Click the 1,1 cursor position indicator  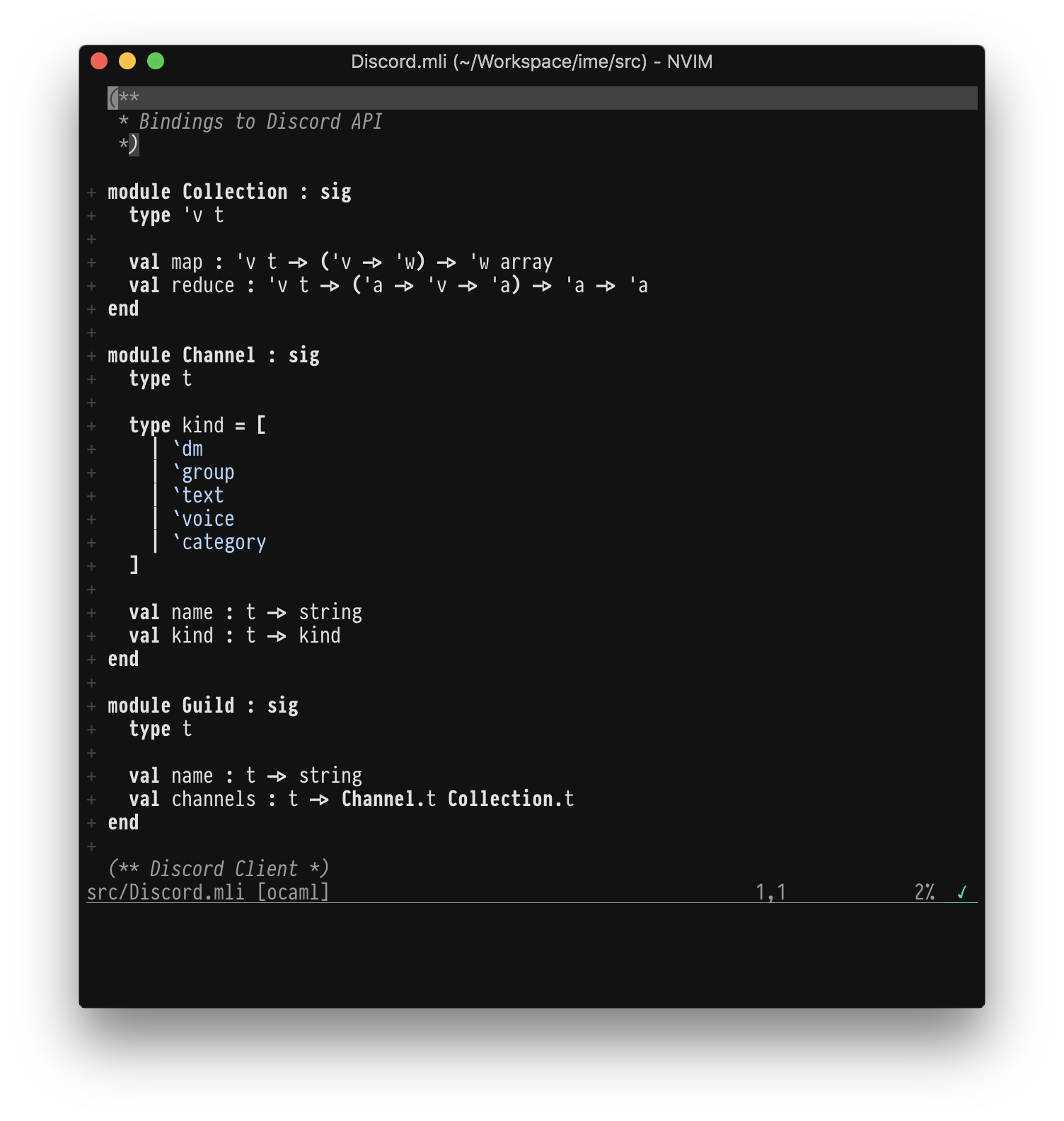770,893
